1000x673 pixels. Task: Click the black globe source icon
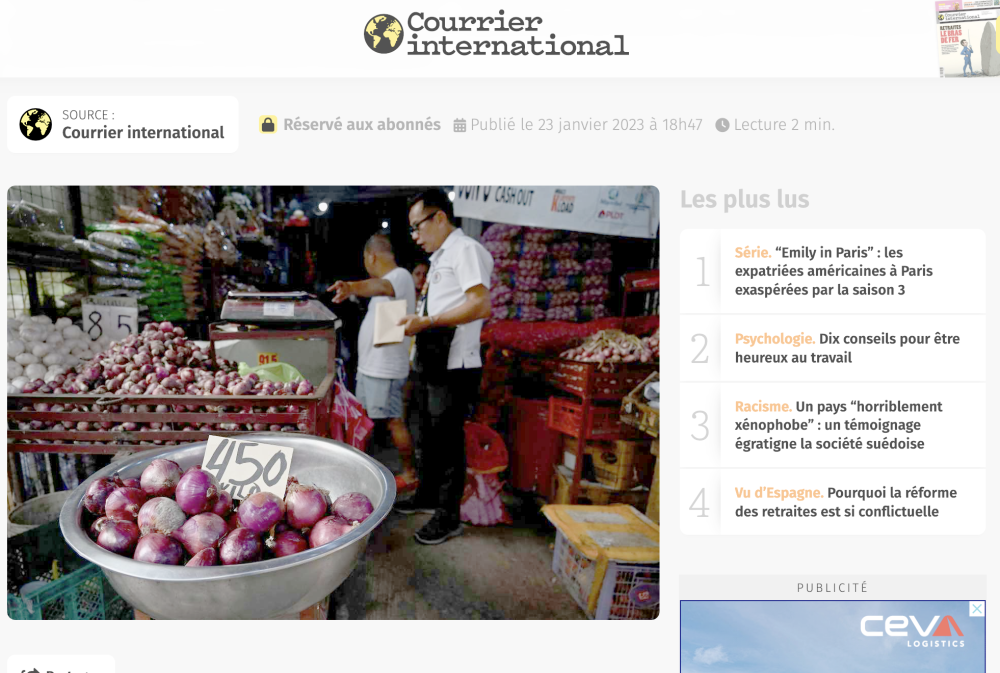tap(36, 125)
